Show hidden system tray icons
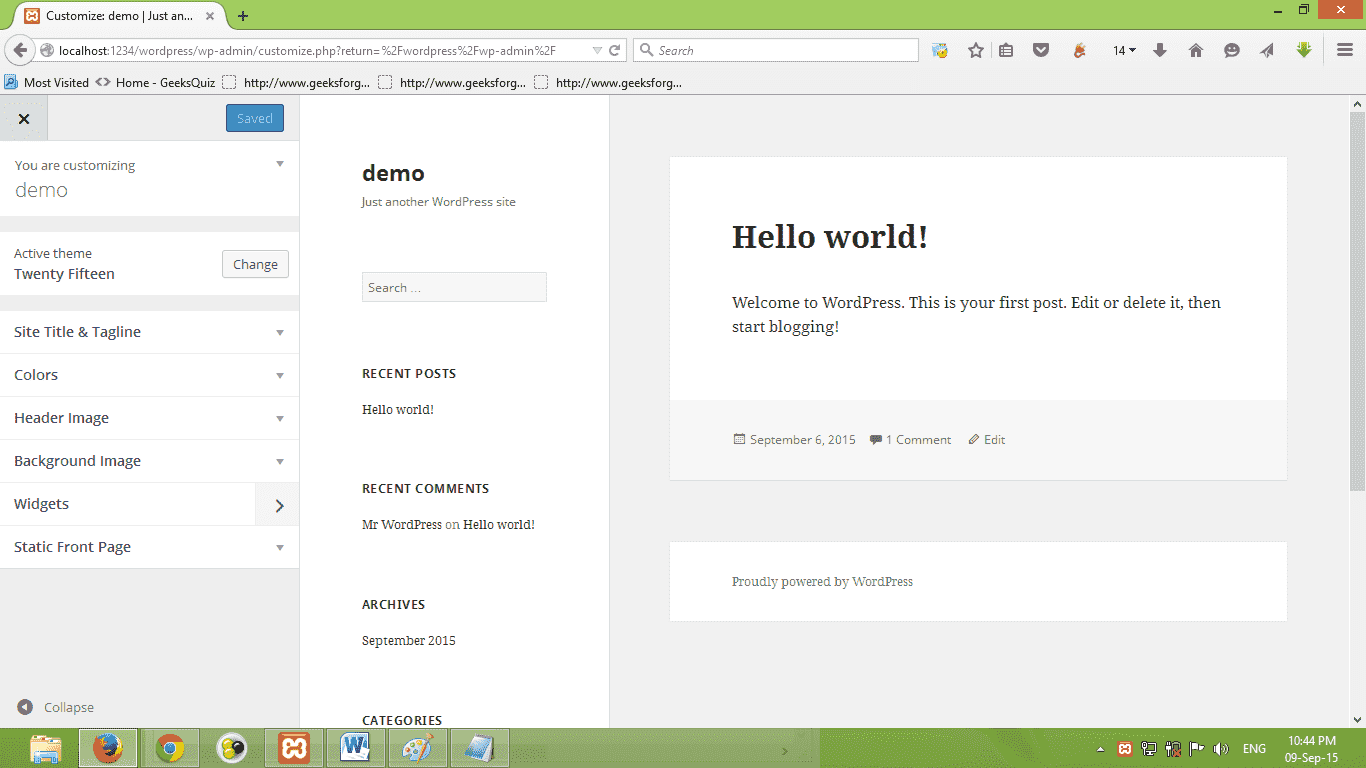 (x=1101, y=749)
